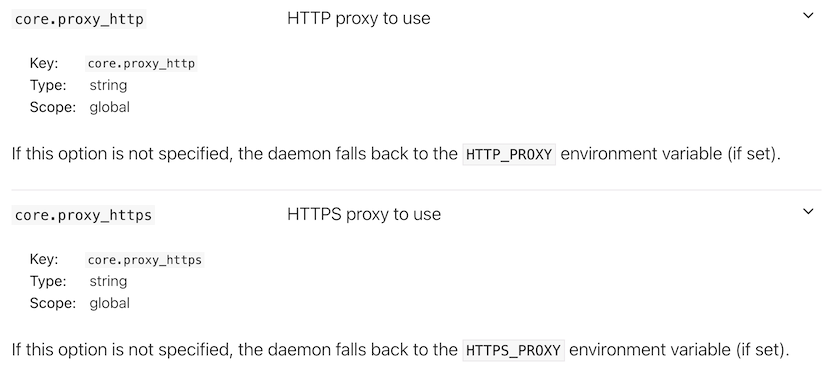Click the core.proxy_http key value

[141, 63]
